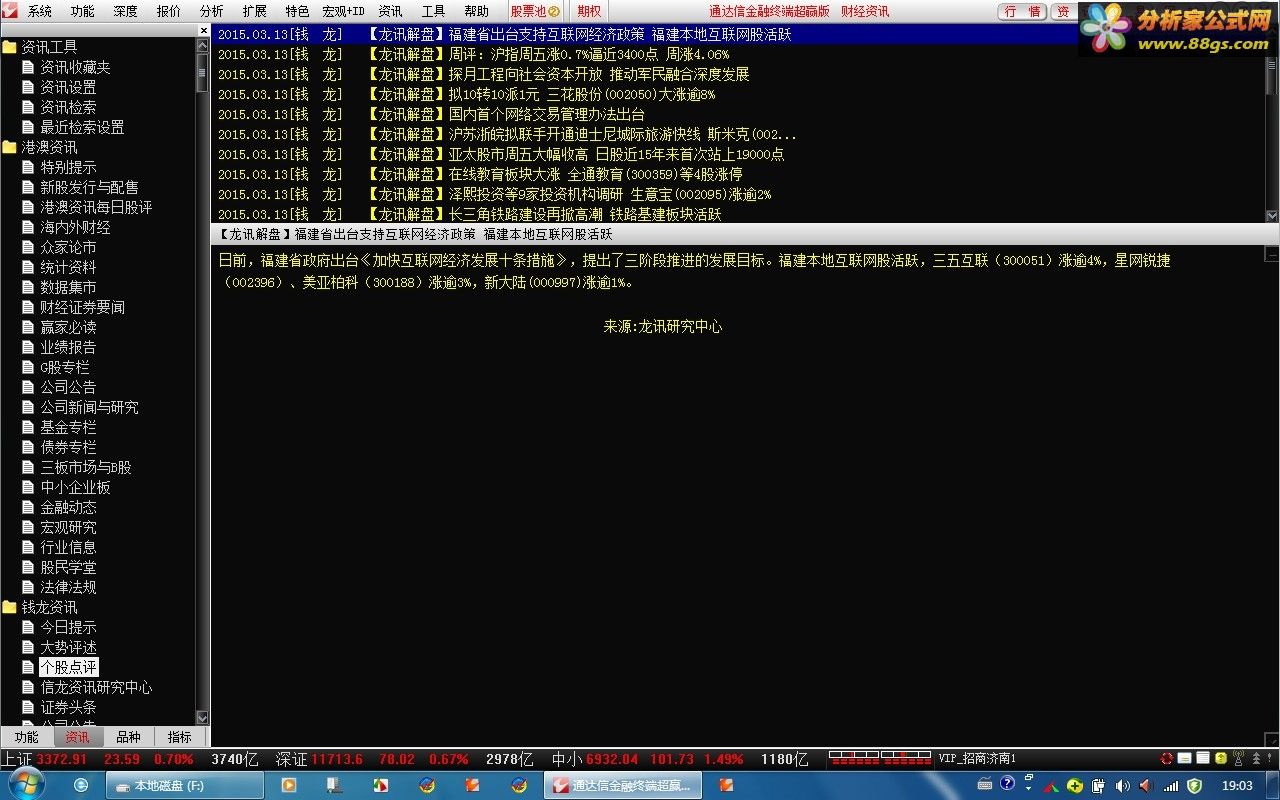
Task: Open 港澳资讯每日股评
Action: [x=96, y=207]
